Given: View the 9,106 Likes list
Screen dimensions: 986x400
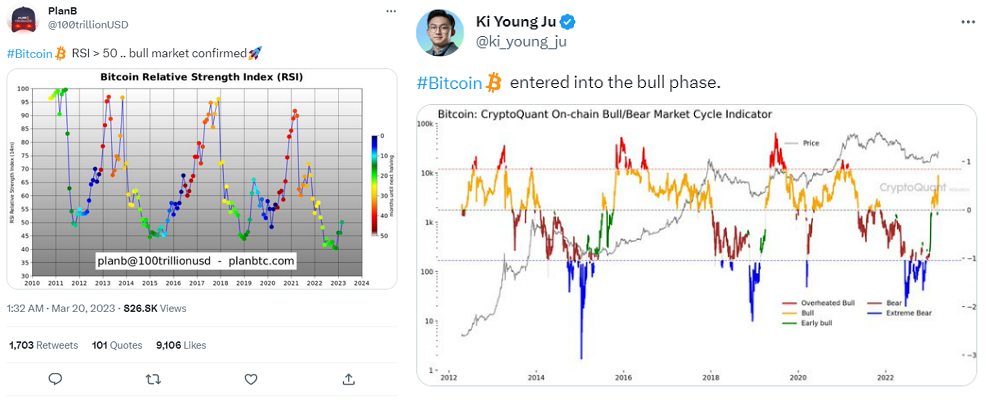Looking at the screenshot, I should pos(181,345).
